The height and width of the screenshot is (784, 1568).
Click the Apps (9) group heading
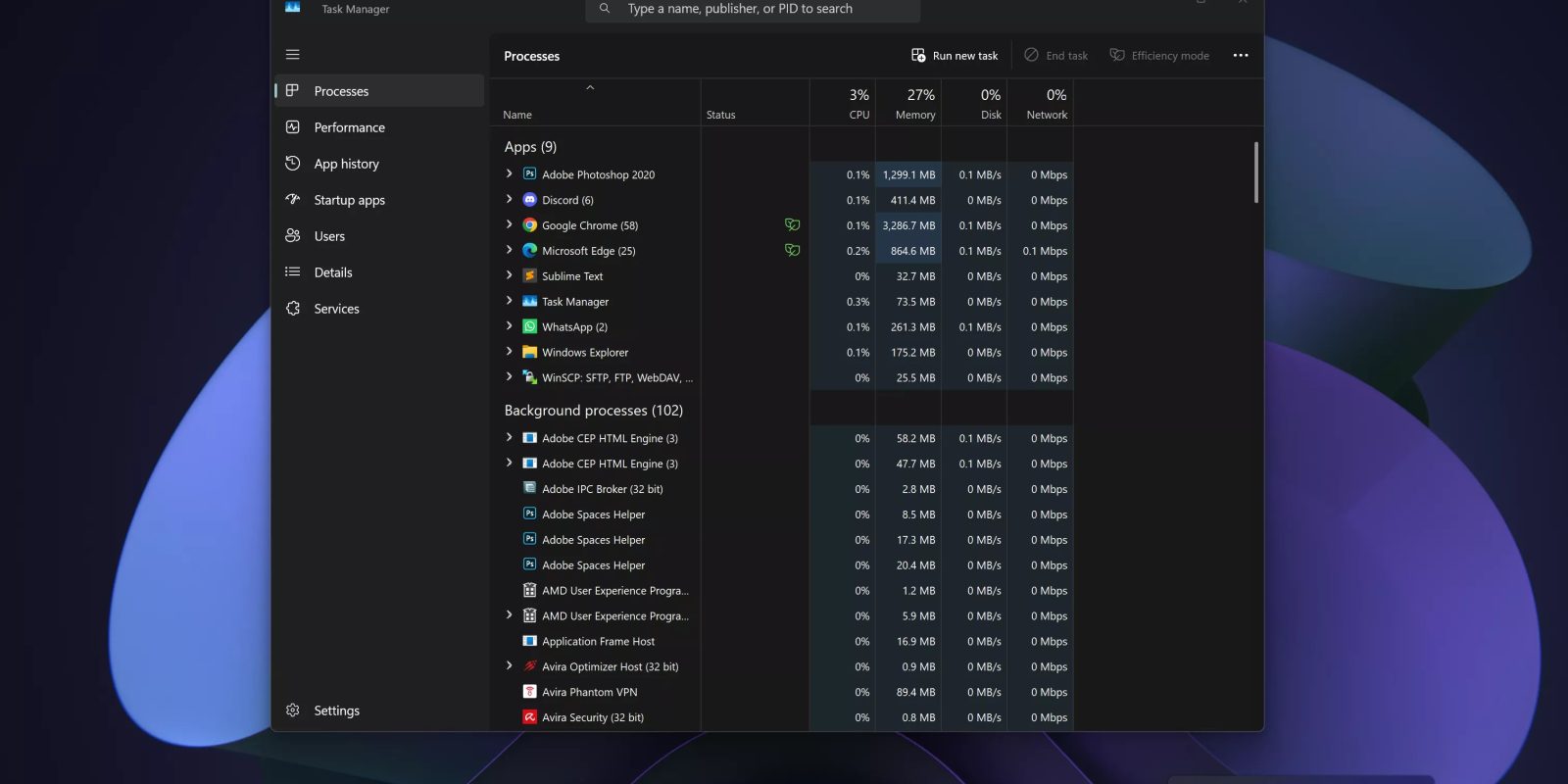point(530,147)
